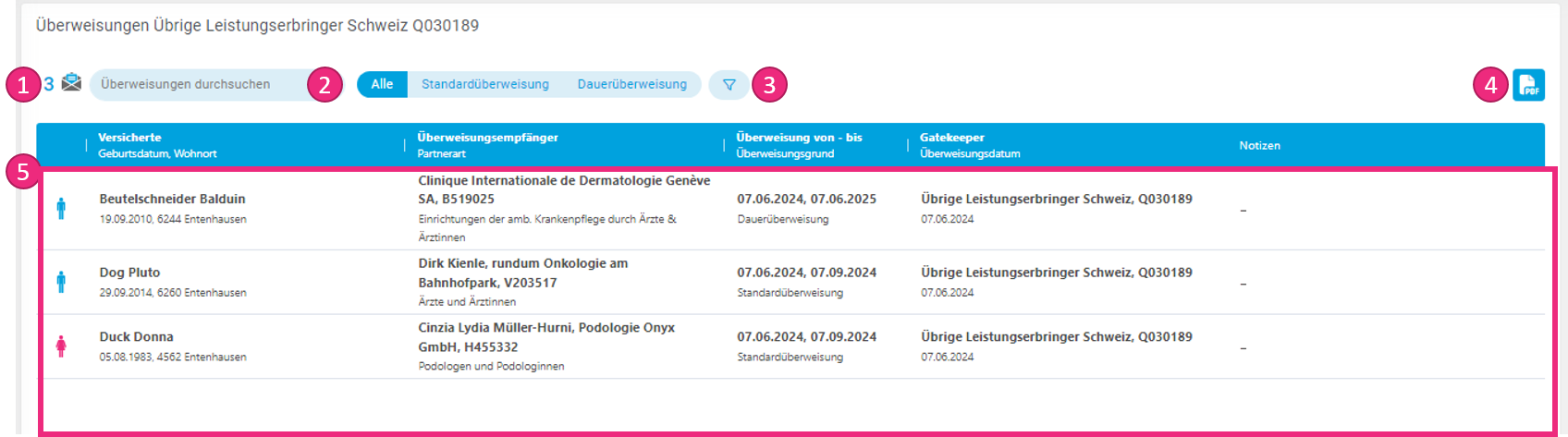Click Clinique Internationale de Dermatologie Genève recipient
This screenshot has height=437, width=1568.
point(564,189)
